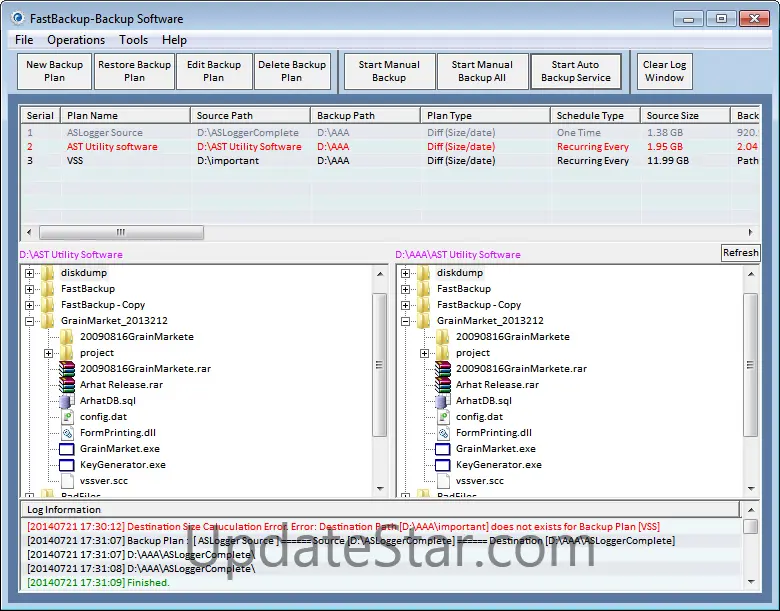This screenshot has width=780, height=611.
Task: Click Start Auto Backup Service button
Action: (576, 71)
